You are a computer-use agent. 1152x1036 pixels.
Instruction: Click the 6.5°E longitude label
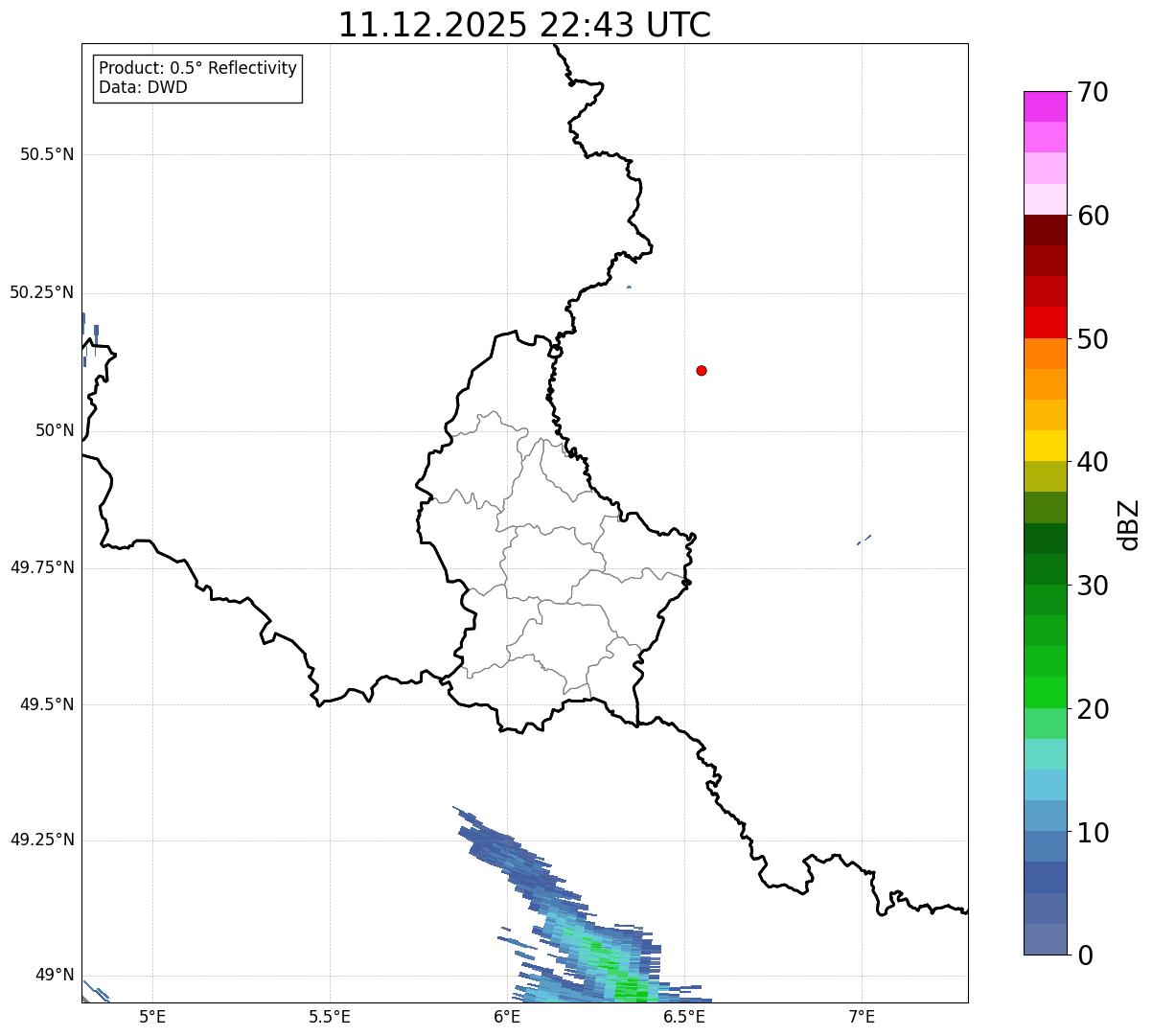(684, 1016)
